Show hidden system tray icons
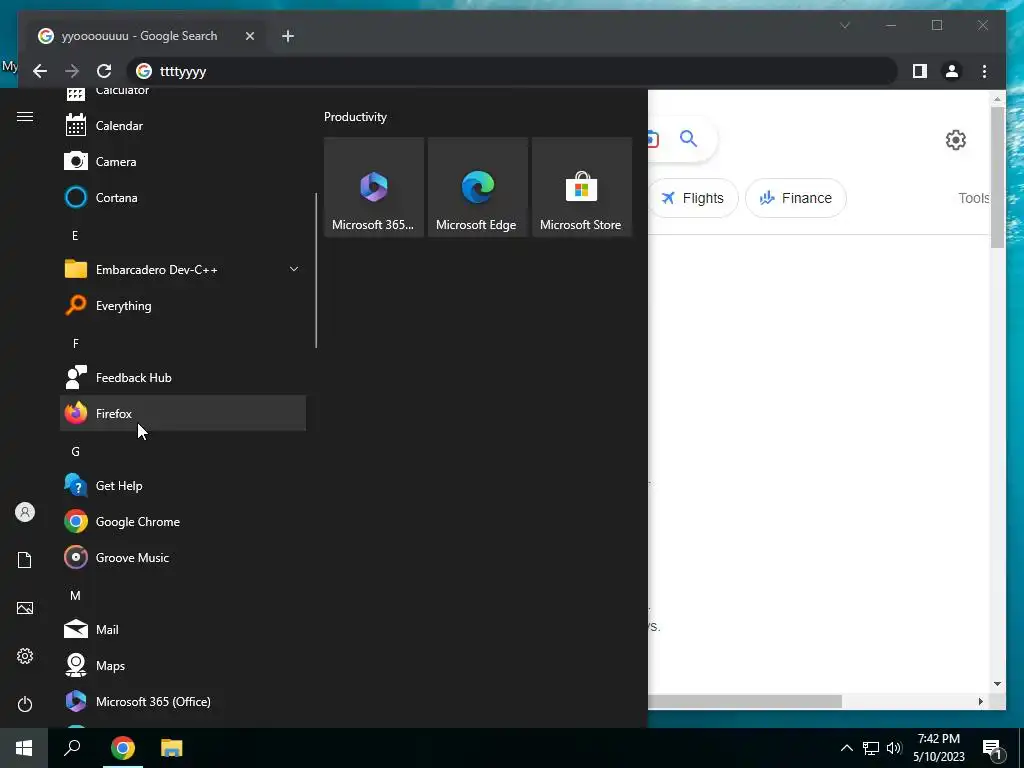 click(846, 748)
